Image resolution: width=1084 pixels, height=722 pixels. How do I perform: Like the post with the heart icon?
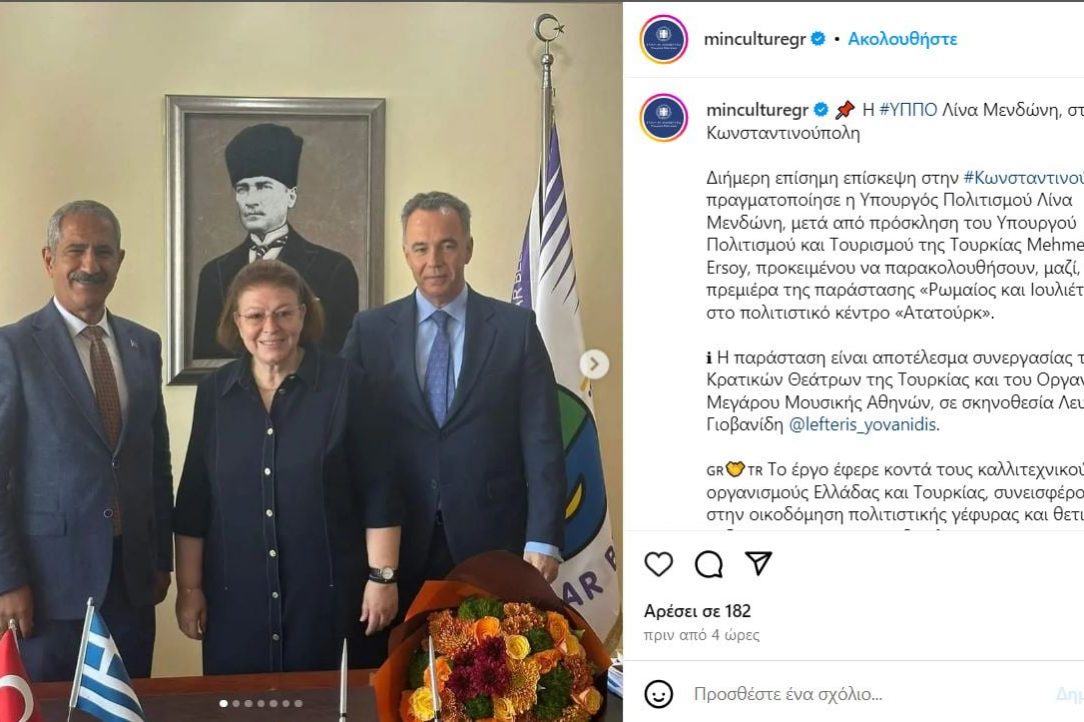(x=658, y=564)
